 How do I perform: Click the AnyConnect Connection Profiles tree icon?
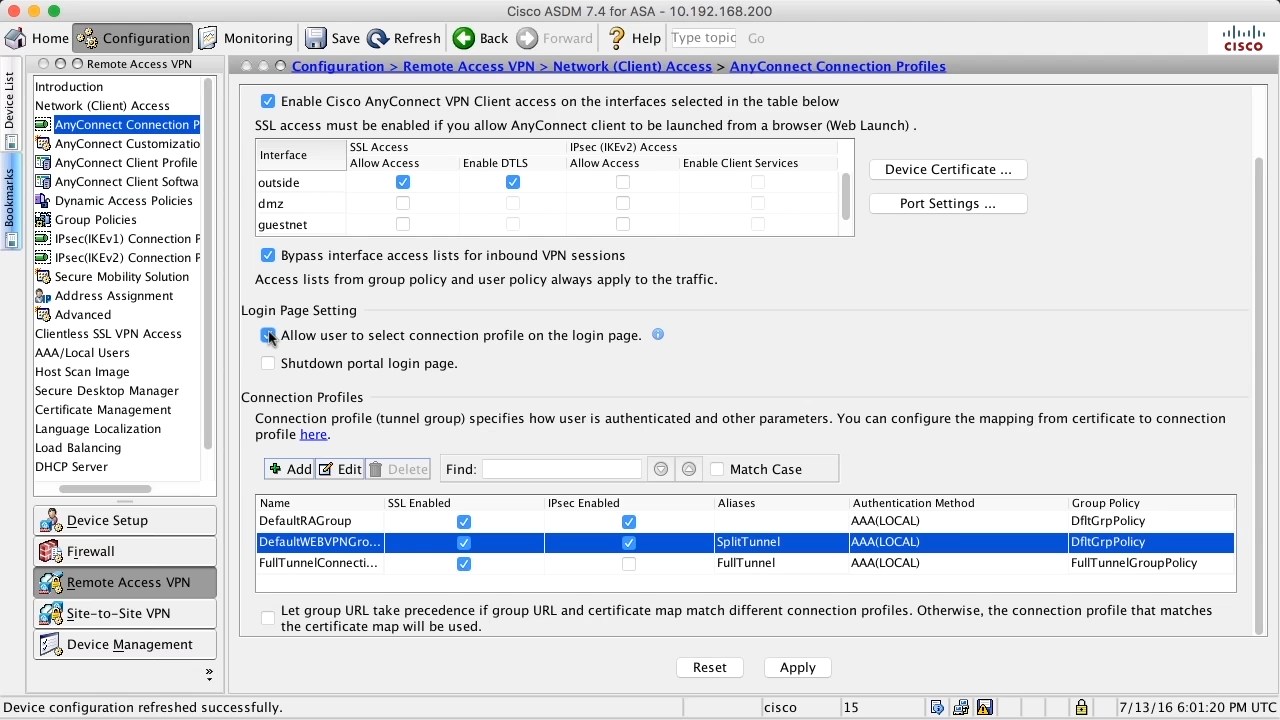coord(43,125)
